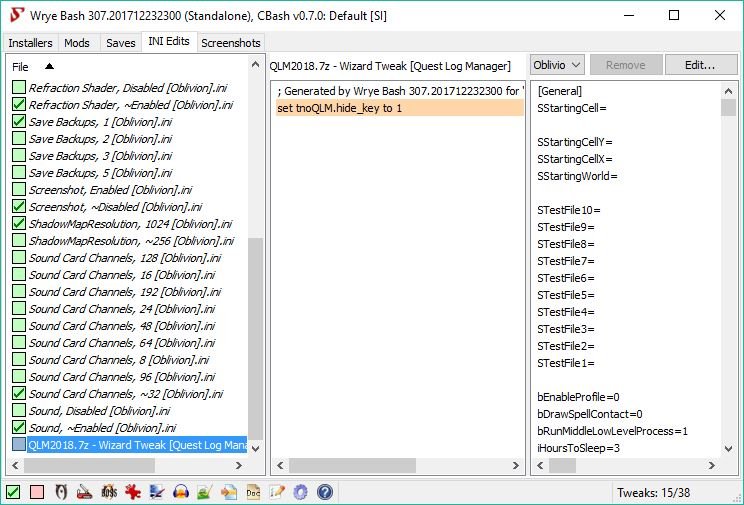The image size is (744, 505).
Task: Open the Saves tab
Action: [121, 43]
